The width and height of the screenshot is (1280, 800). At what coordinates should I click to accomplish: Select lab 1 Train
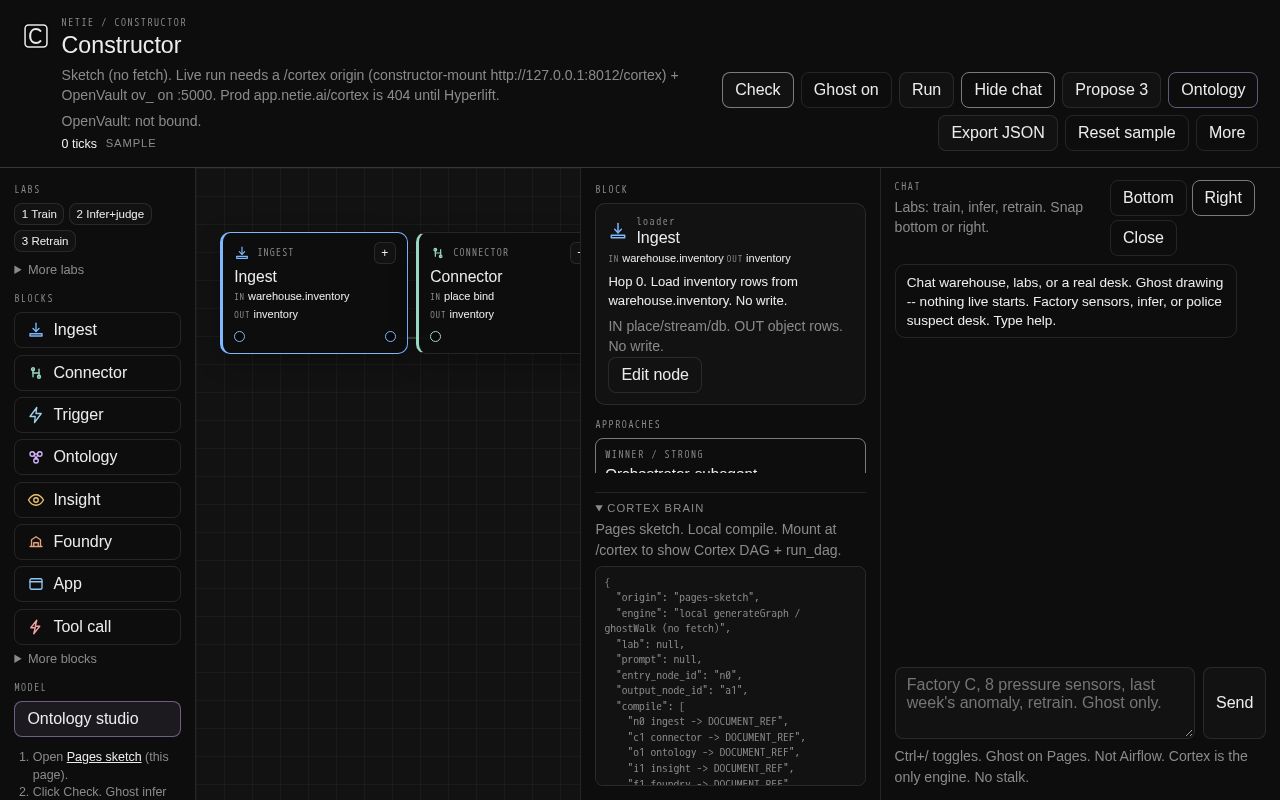[39, 214]
